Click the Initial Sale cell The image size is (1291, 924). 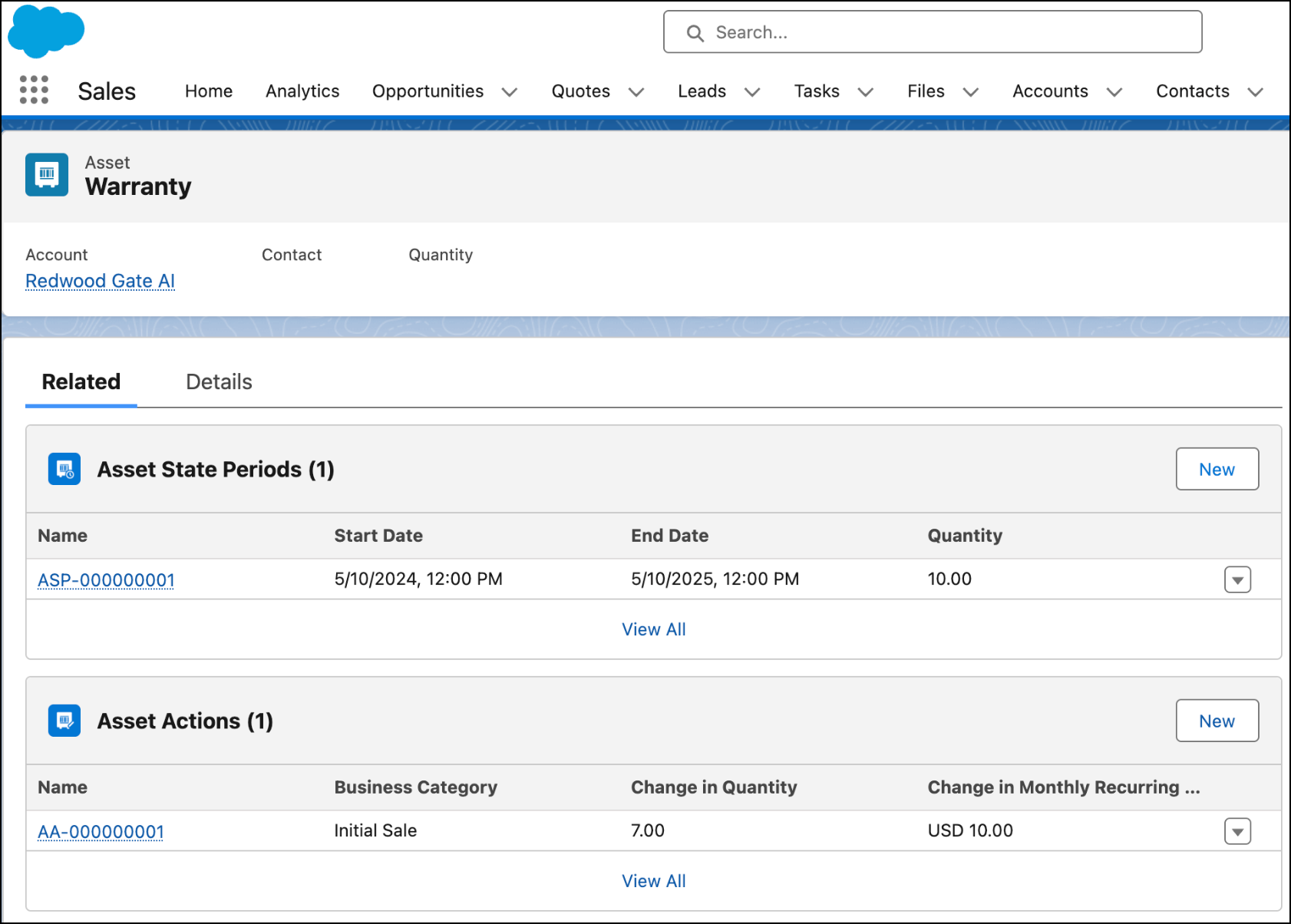point(375,830)
